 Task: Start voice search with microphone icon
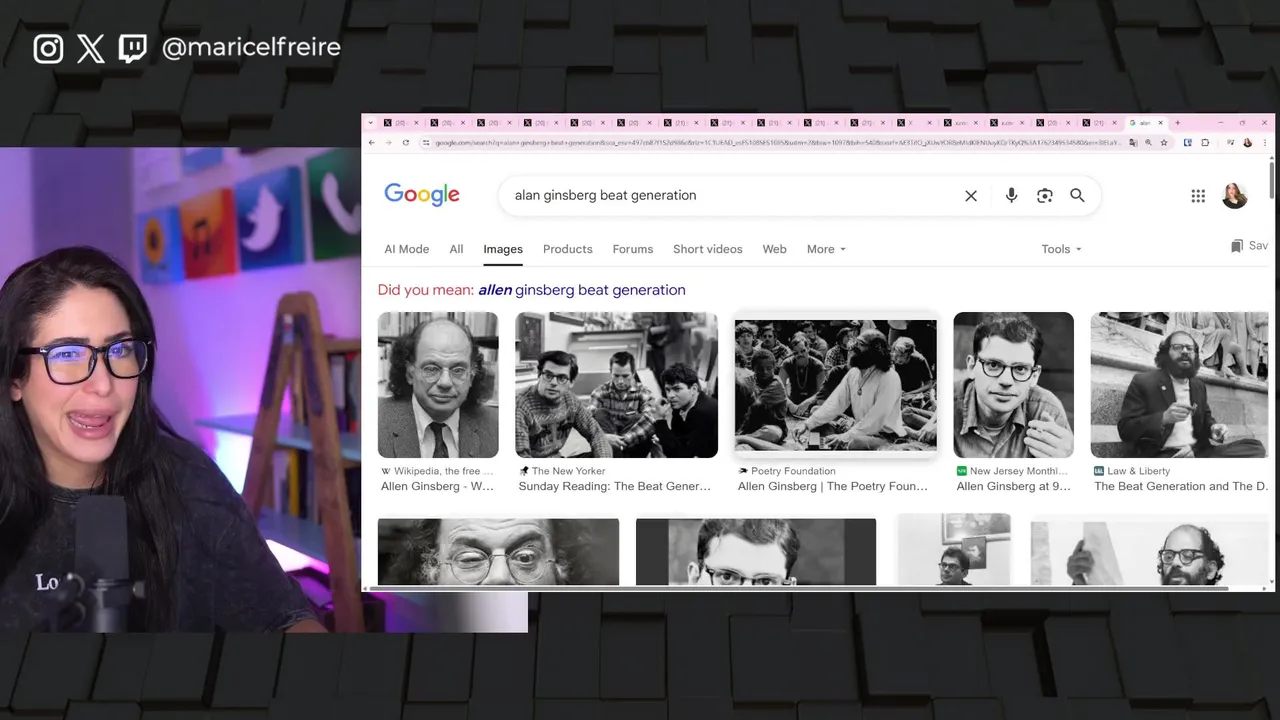point(1011,196)
